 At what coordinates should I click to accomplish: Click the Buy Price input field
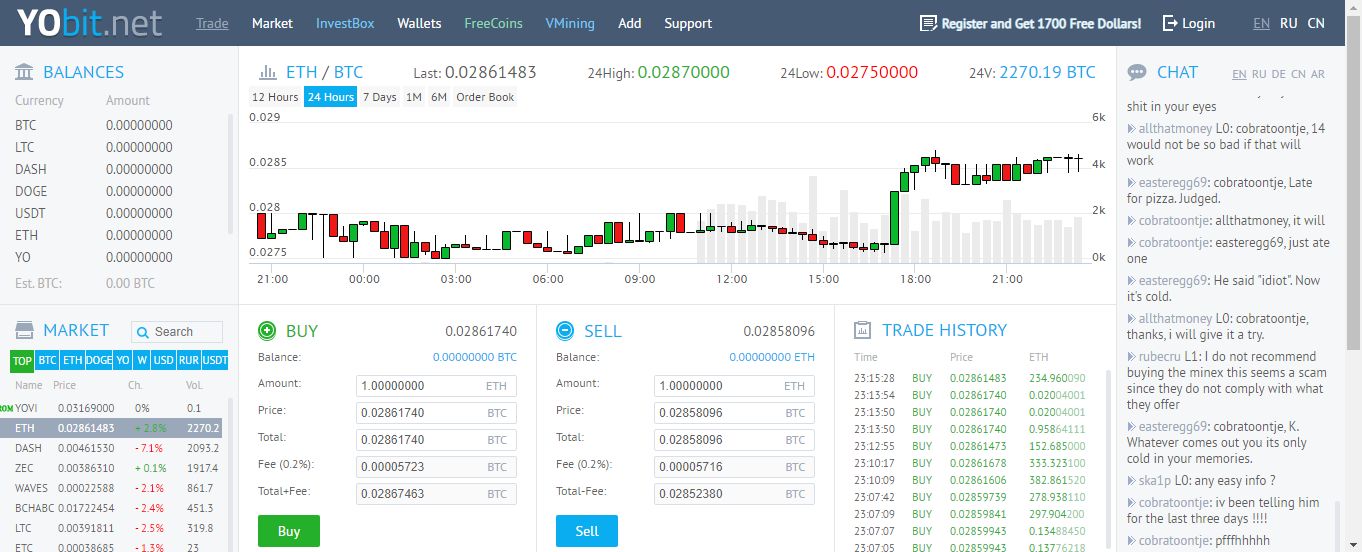(436, 413)
